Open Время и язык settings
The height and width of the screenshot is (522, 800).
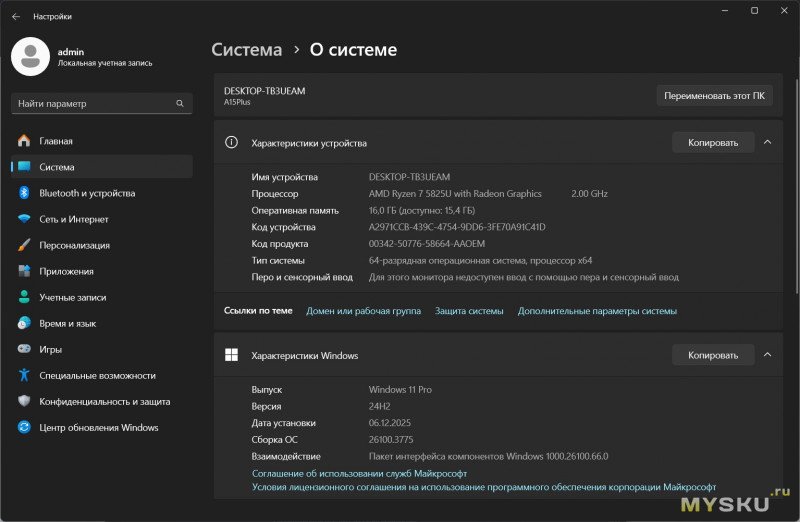click(x=67, y=323)
